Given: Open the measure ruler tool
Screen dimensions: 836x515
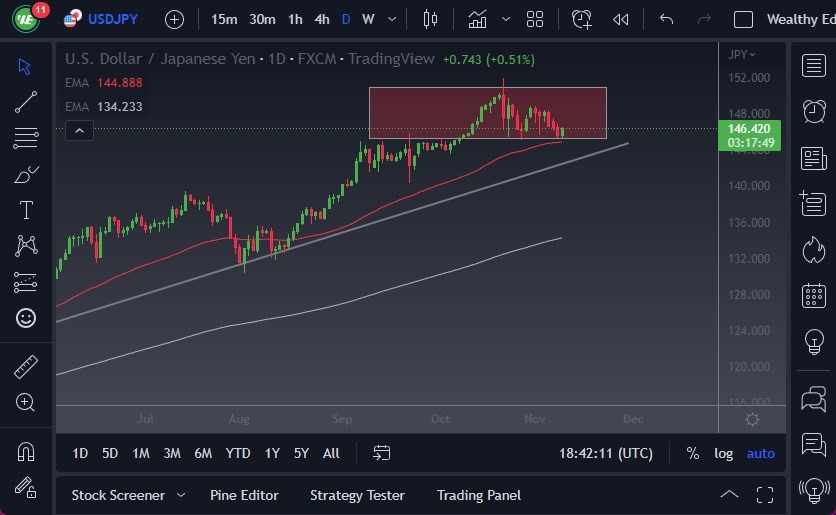Looking at the screenshot, I should click(26, 367).
